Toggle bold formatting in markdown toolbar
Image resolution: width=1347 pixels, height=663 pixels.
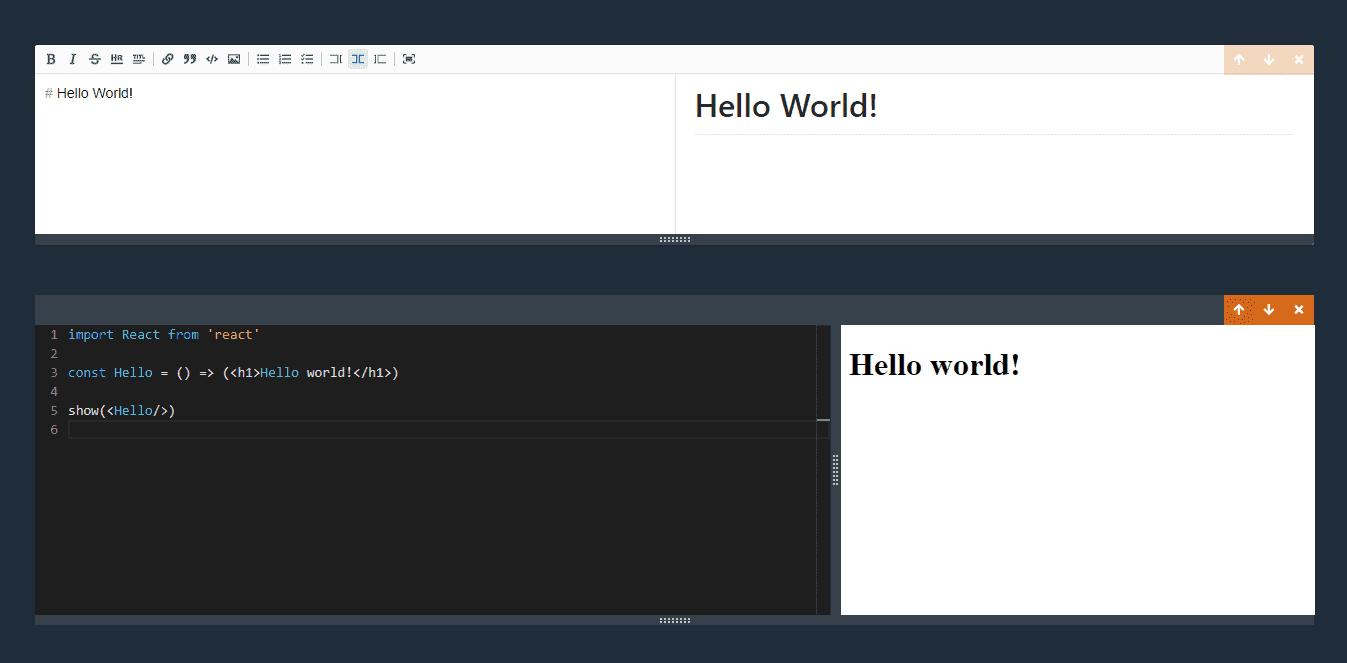(x=51, y=59)
